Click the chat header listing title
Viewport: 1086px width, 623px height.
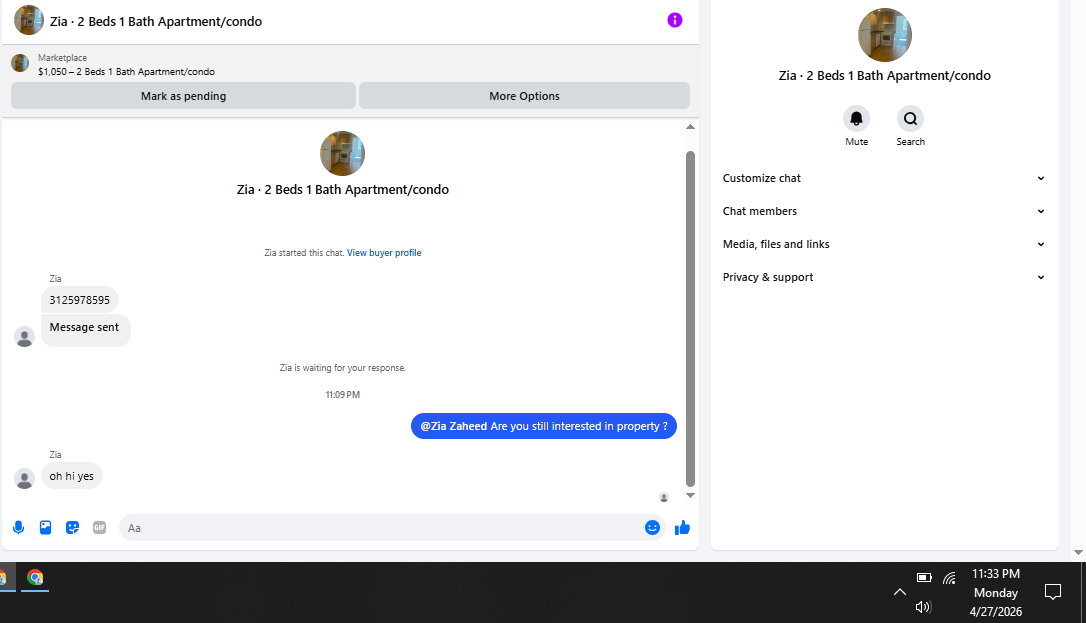156,21
